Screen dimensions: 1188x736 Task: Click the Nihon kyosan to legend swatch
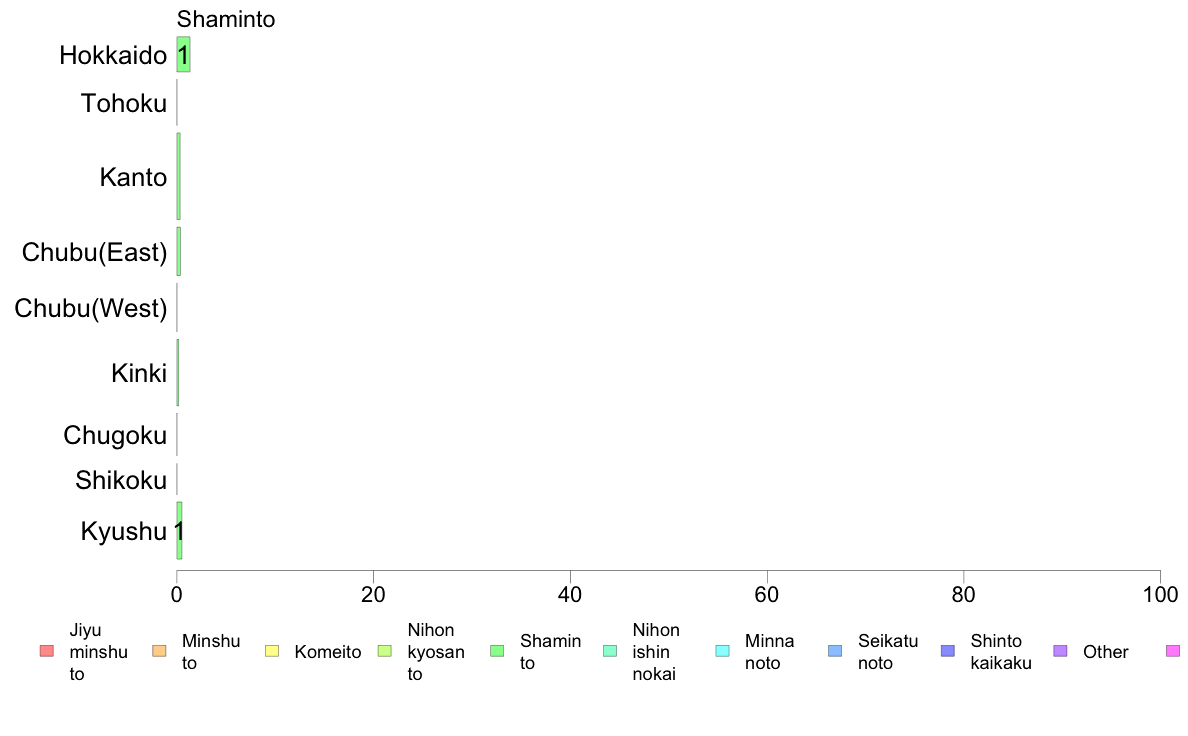click(385, 651)
